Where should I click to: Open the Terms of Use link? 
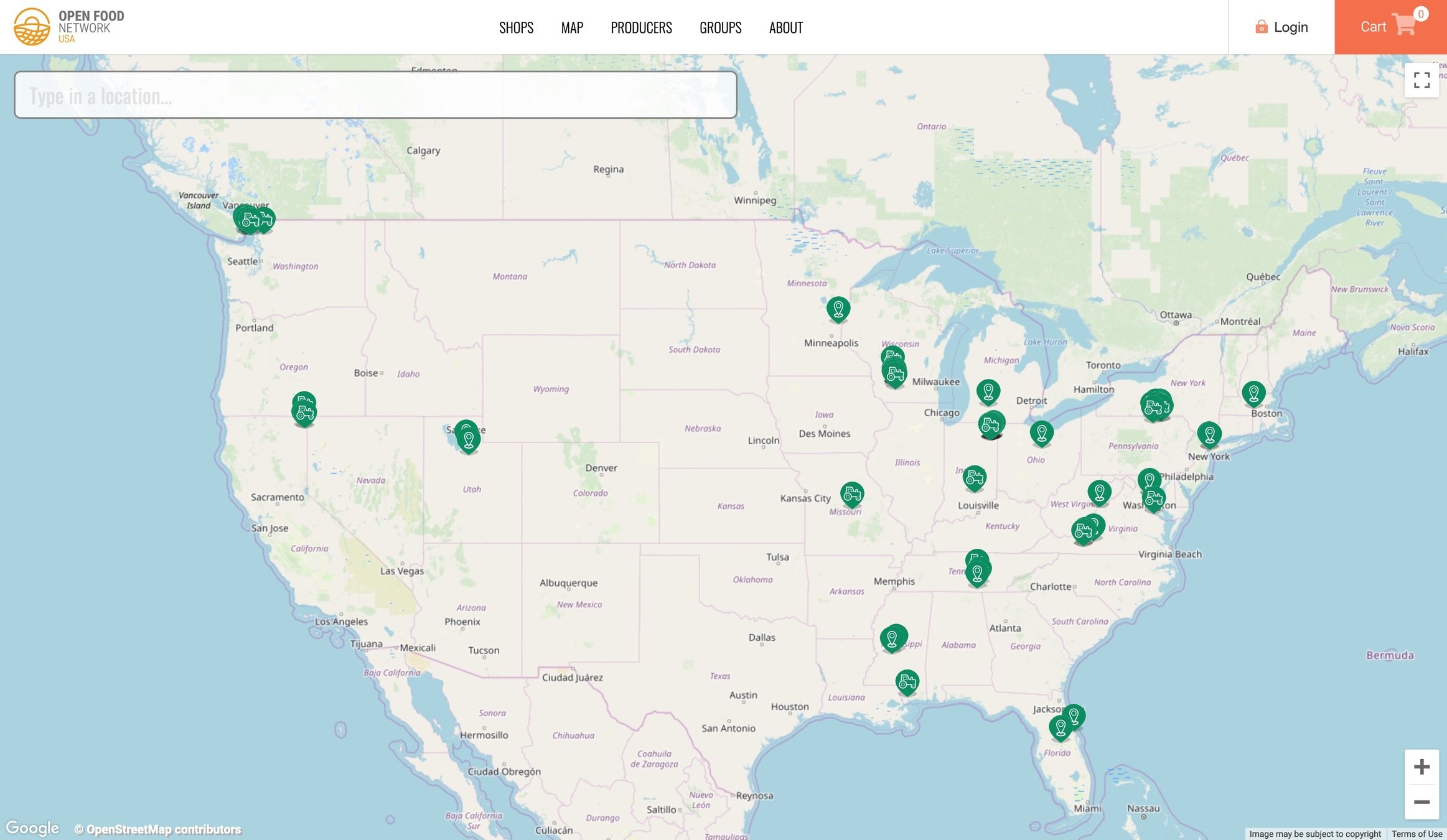click(x=1417, y=834)
